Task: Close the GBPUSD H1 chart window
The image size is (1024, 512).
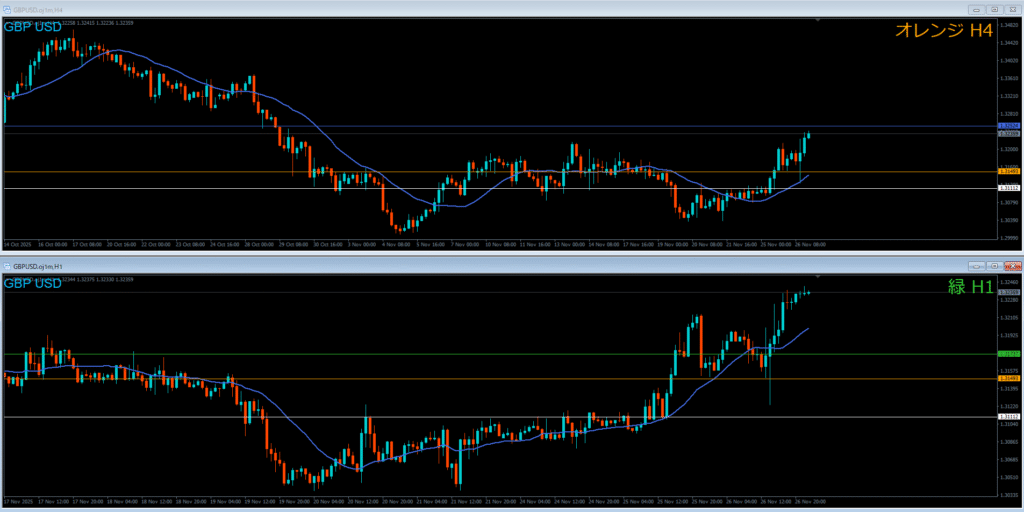Action: click(1012, 266)
